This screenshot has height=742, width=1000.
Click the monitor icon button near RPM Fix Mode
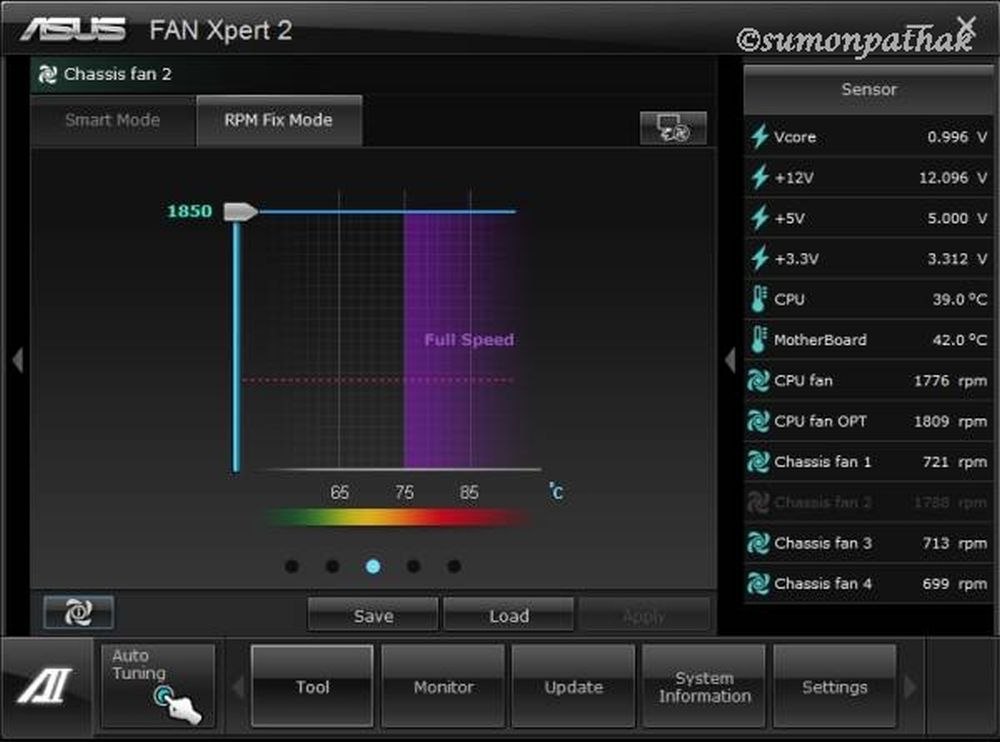[672, 128]
